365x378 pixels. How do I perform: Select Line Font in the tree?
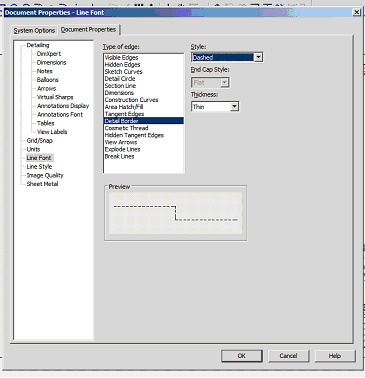39,158
